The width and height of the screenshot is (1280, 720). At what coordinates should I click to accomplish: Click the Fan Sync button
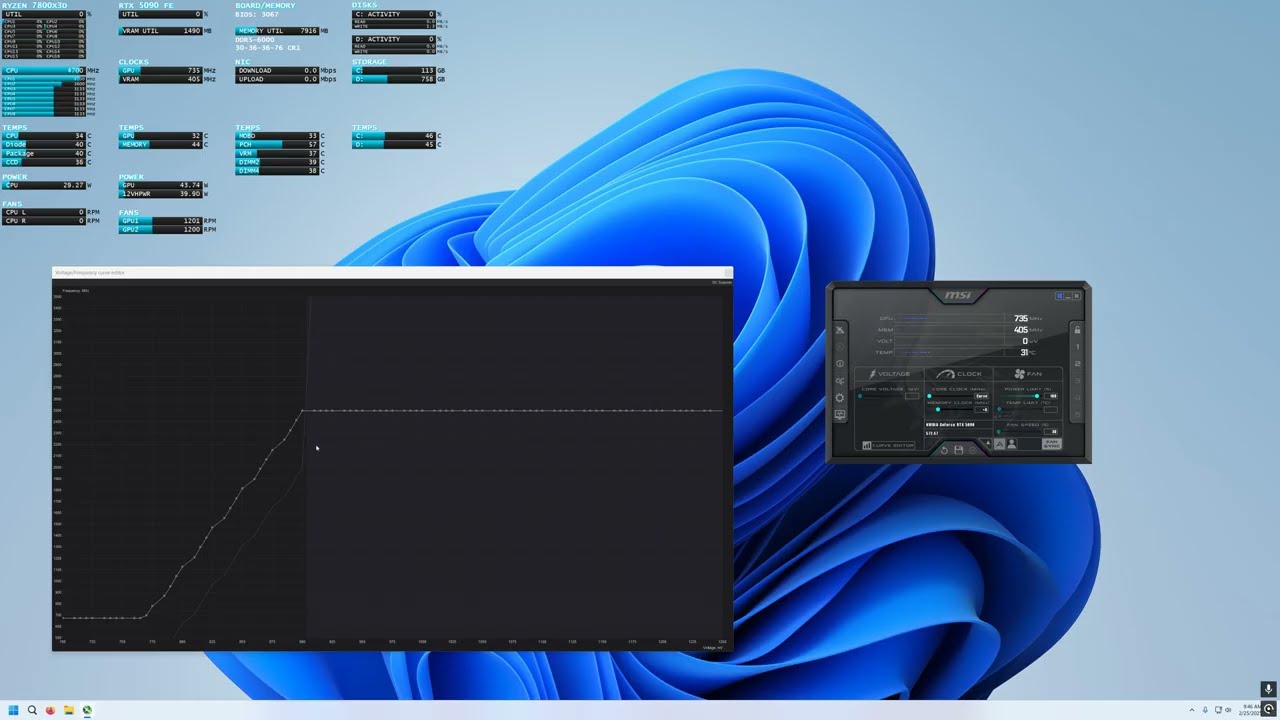click(x=1052, y=444)
